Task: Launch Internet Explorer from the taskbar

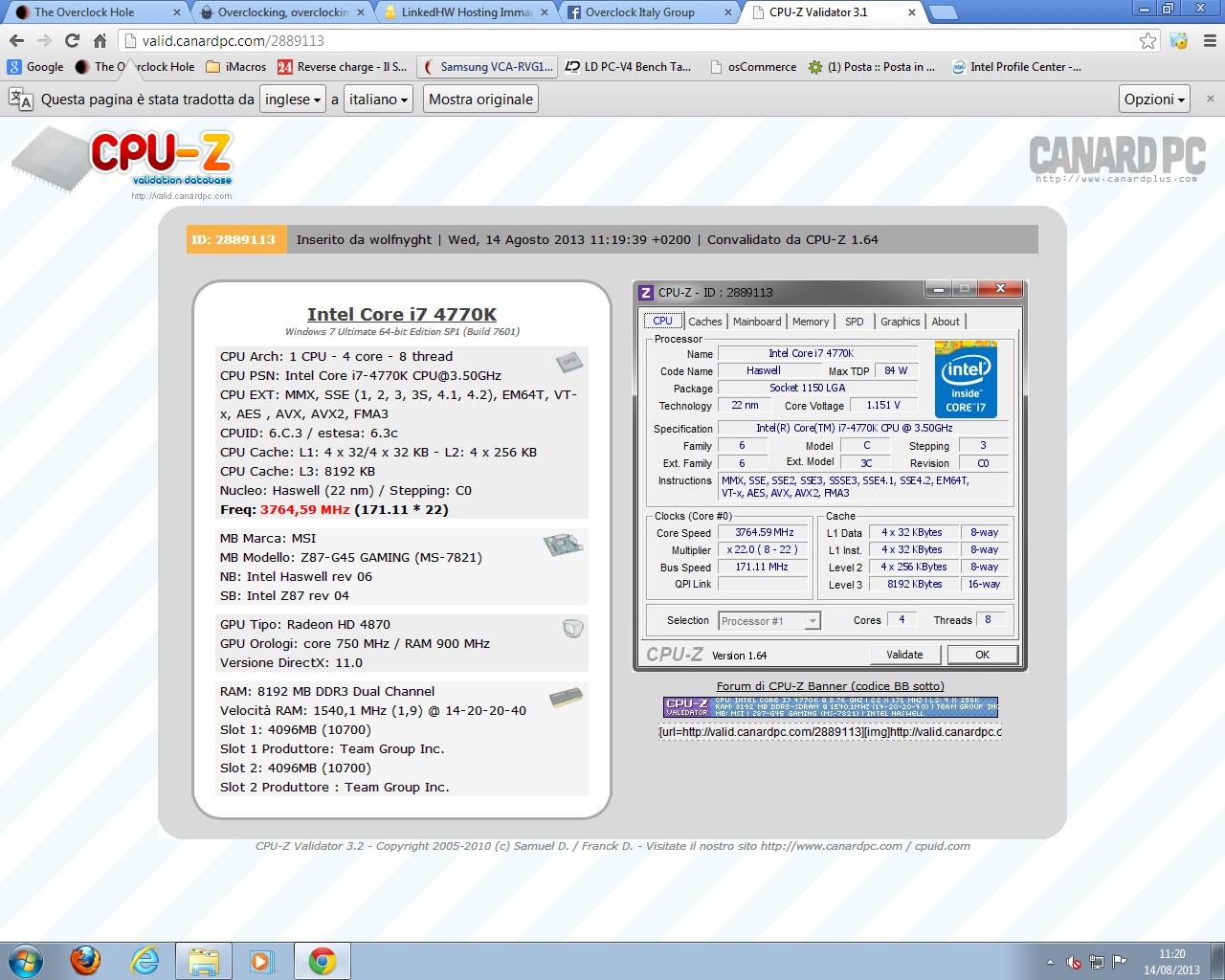Action: [145, 960]
